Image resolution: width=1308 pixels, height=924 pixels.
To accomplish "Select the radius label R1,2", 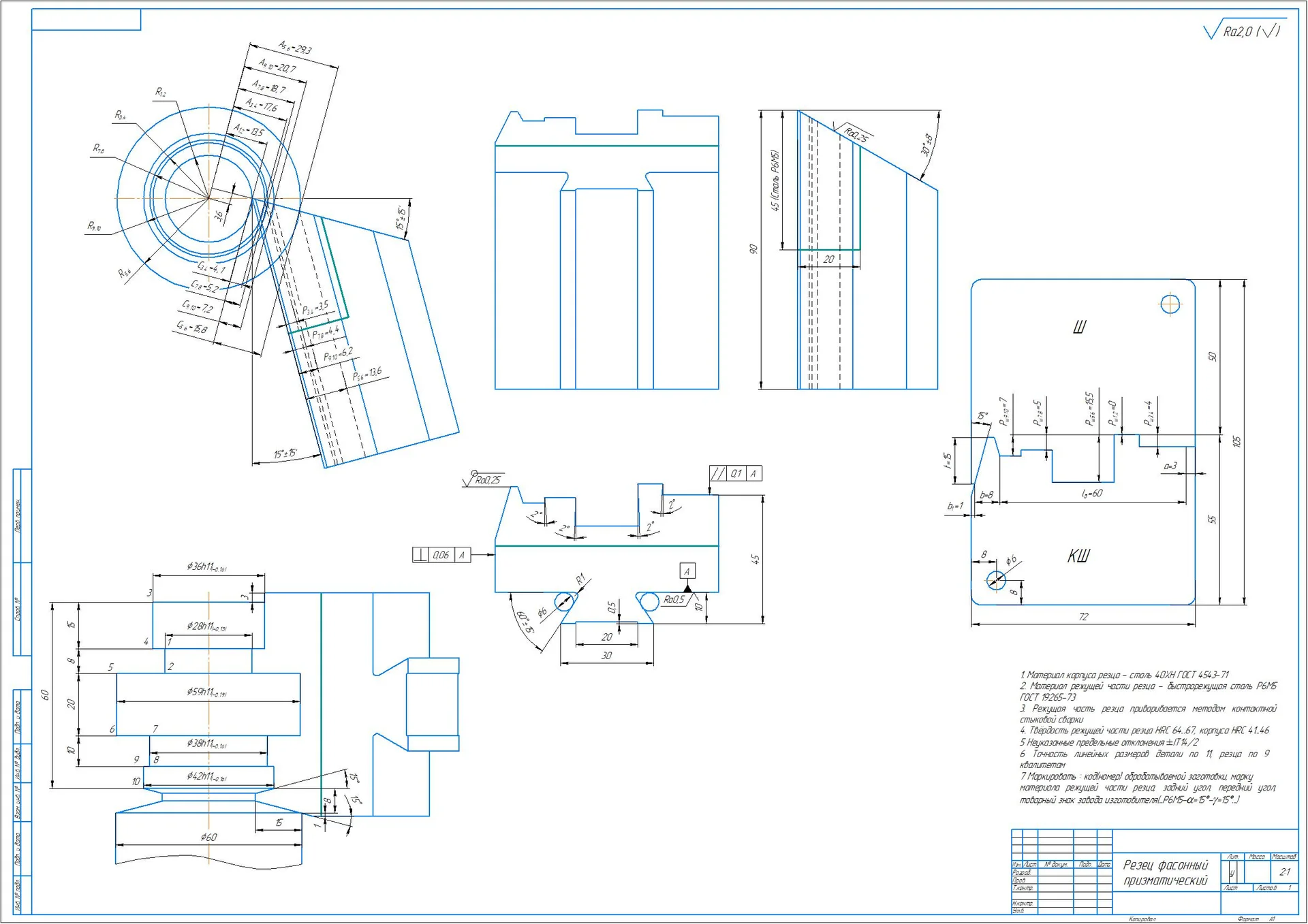I will coord(161,92).
